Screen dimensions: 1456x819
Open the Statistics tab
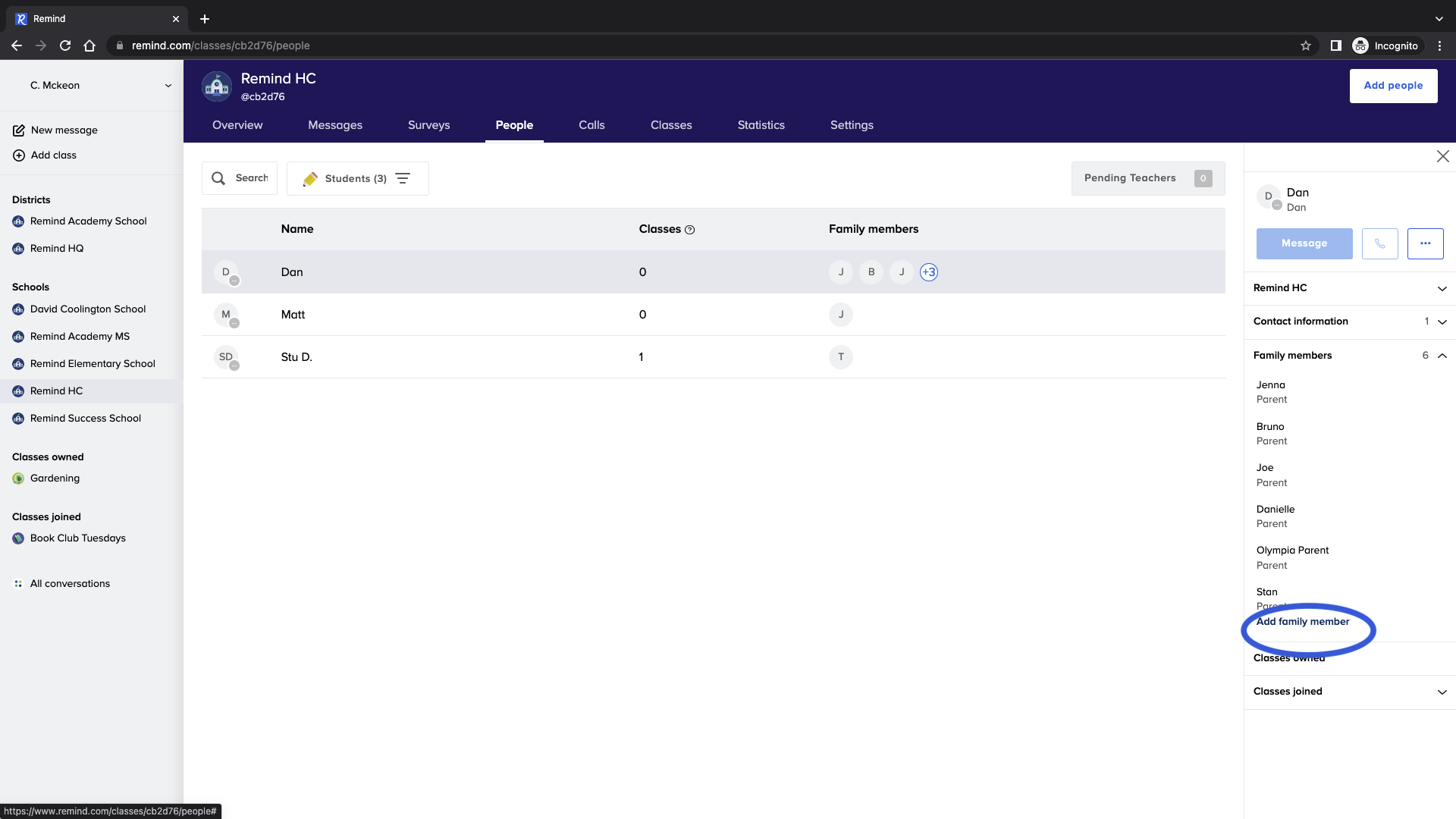761,125
